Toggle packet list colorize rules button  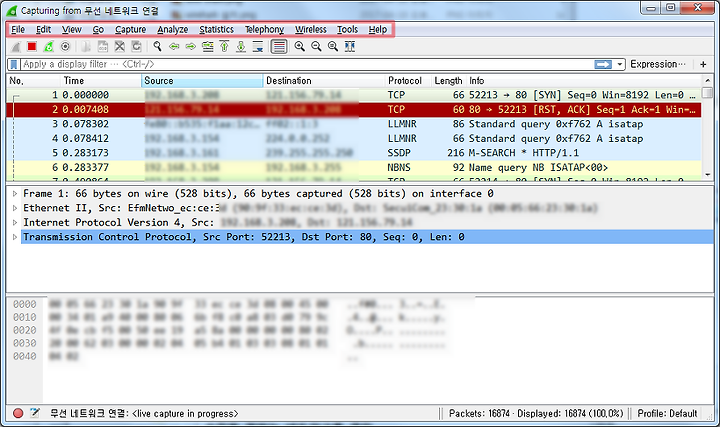[x=279, y=46]
